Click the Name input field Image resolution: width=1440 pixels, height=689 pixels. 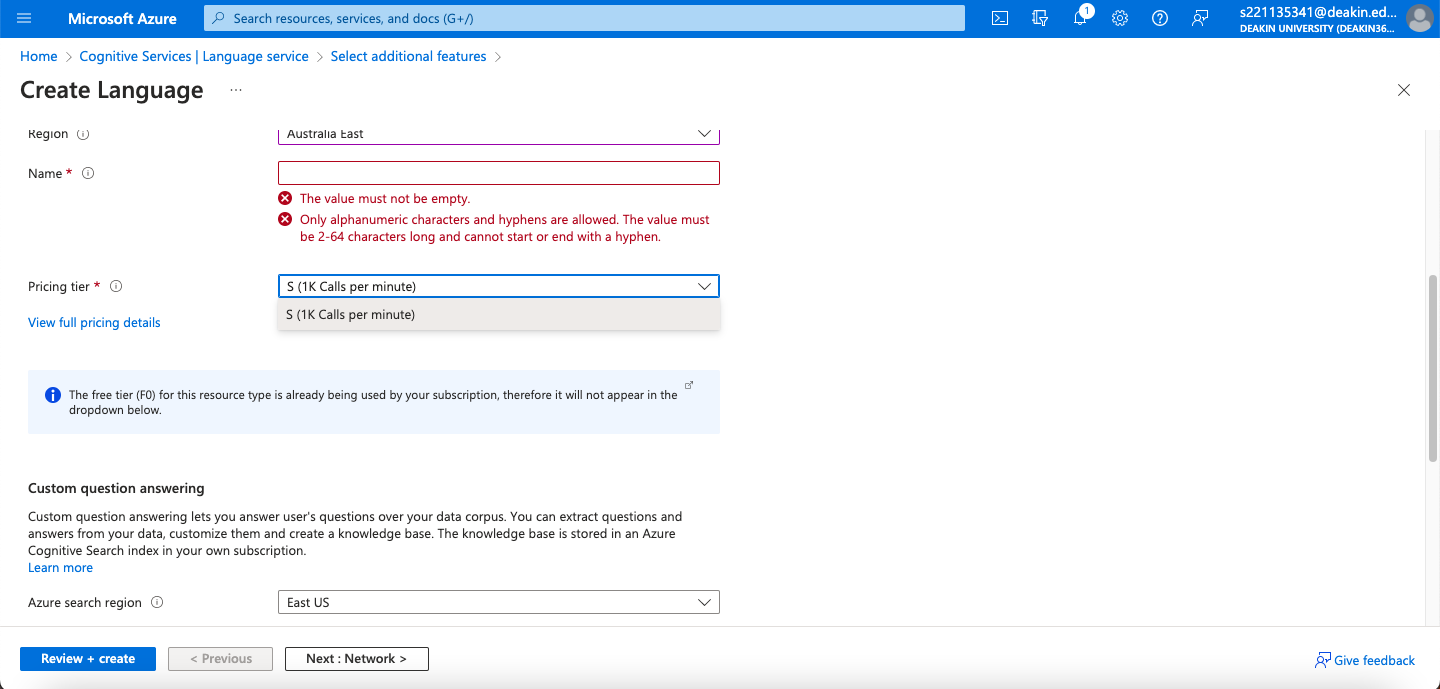pos(498,173)
